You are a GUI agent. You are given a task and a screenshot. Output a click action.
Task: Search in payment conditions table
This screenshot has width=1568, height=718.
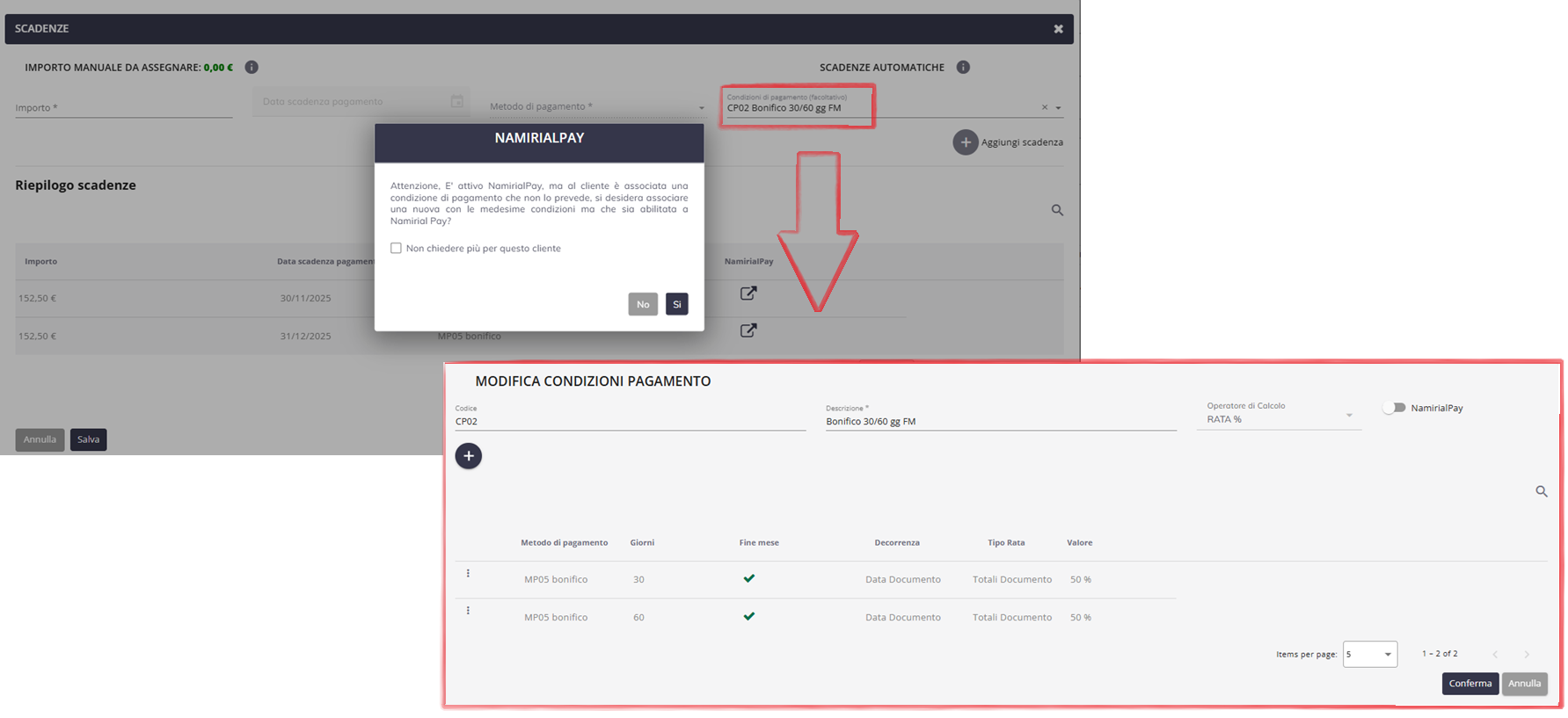click(x=1541, y=492)
